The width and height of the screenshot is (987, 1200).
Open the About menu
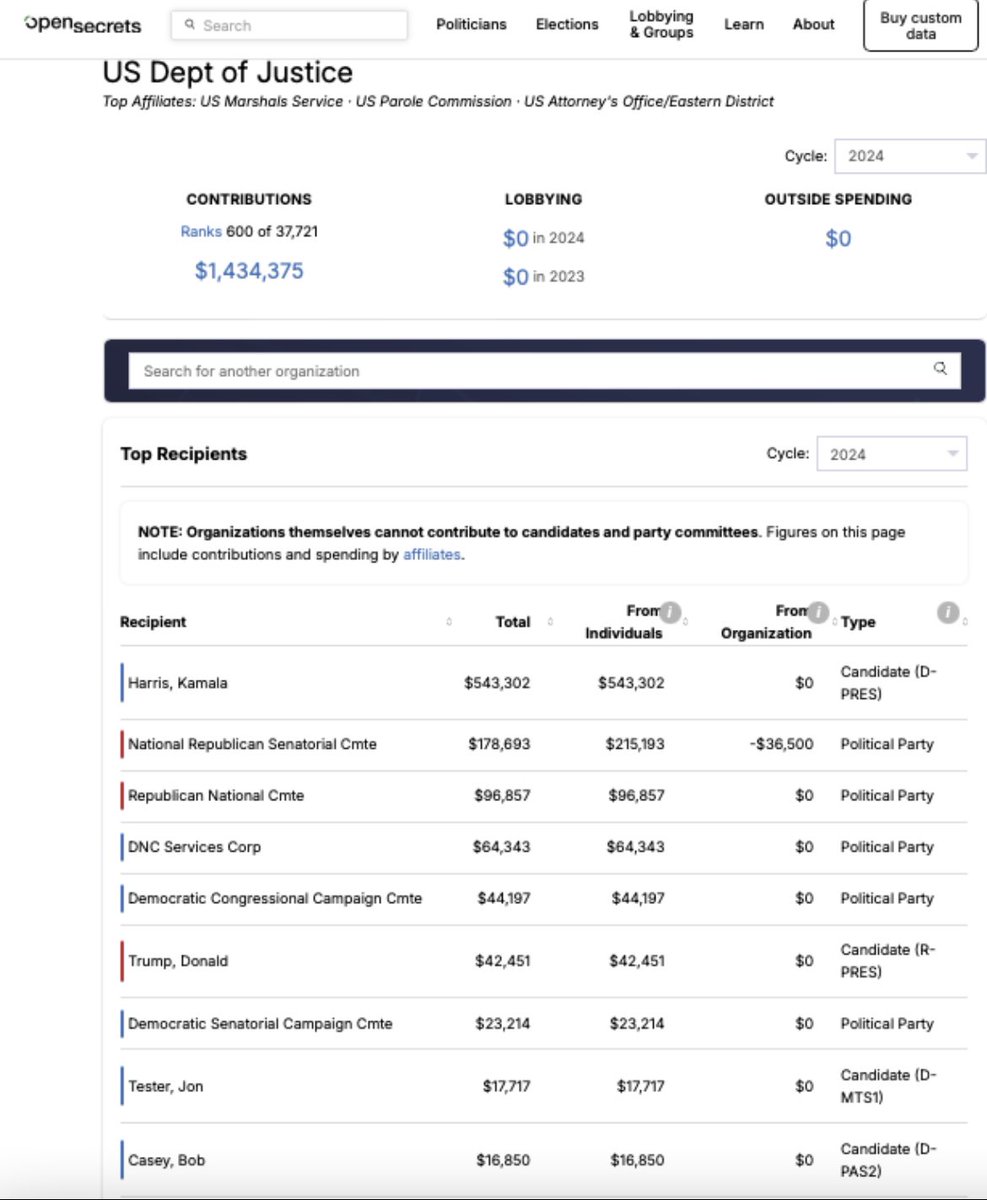(x=813, y=25)
